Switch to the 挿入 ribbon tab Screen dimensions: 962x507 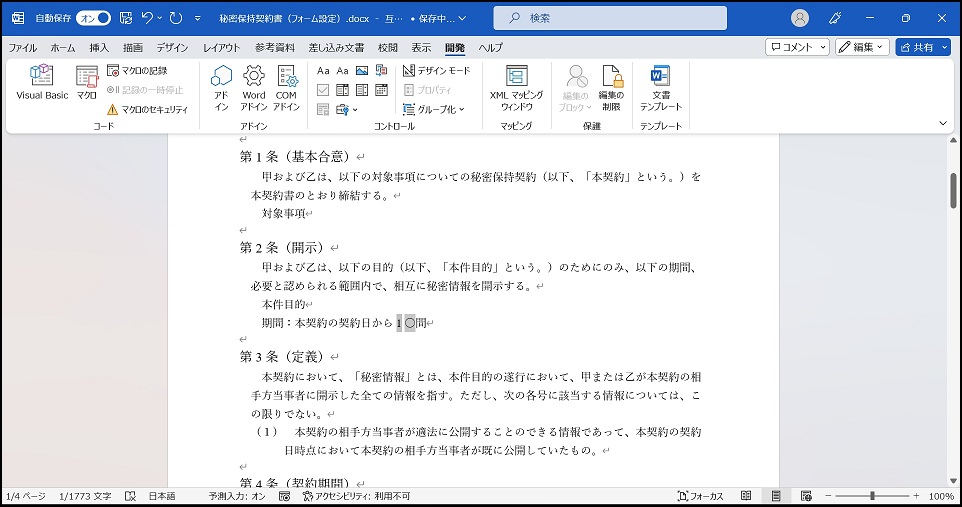coord(99,47)
